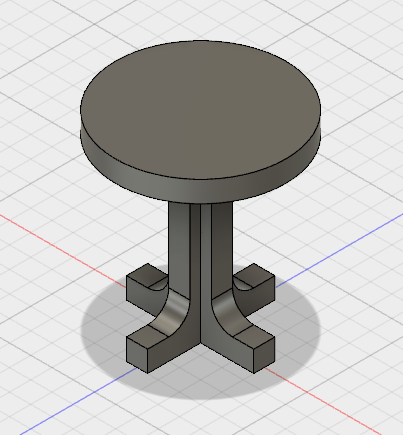Click the top face of the front-right foot

(255, 337)
